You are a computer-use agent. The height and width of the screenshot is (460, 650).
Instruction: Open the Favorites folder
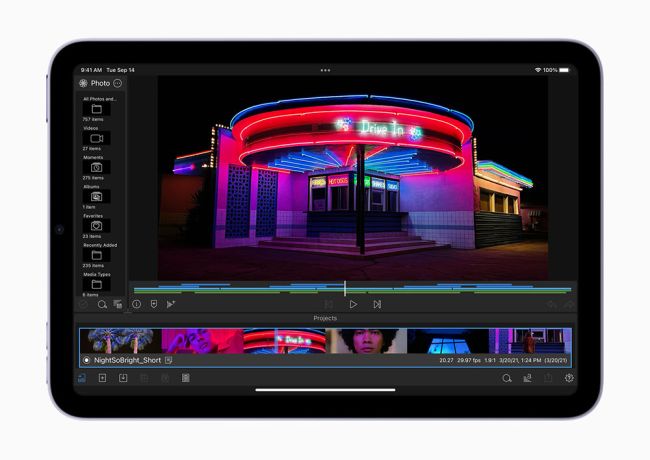[x=97, y=226]
